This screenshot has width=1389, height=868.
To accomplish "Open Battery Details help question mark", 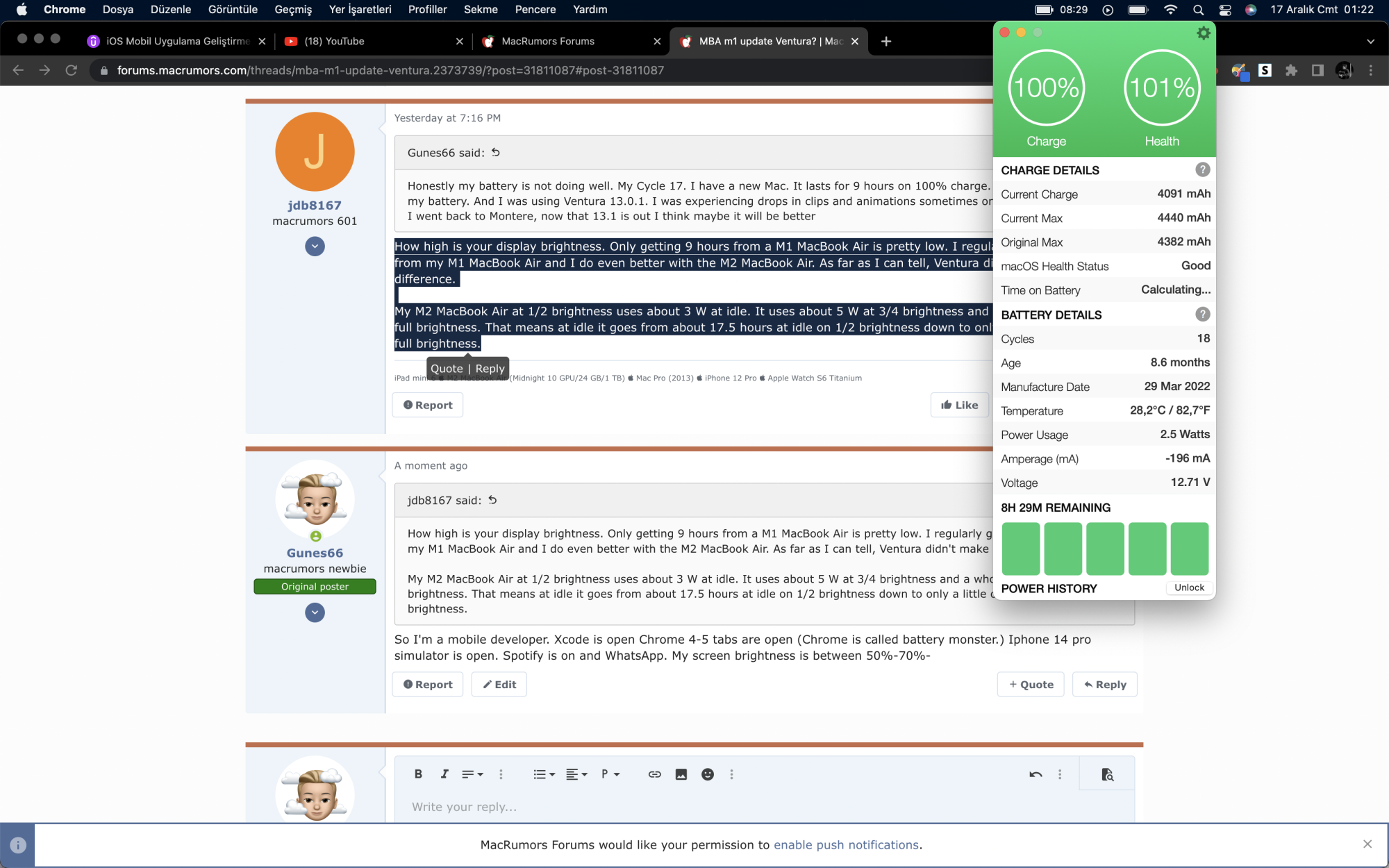I will [x=1203, y=315].
